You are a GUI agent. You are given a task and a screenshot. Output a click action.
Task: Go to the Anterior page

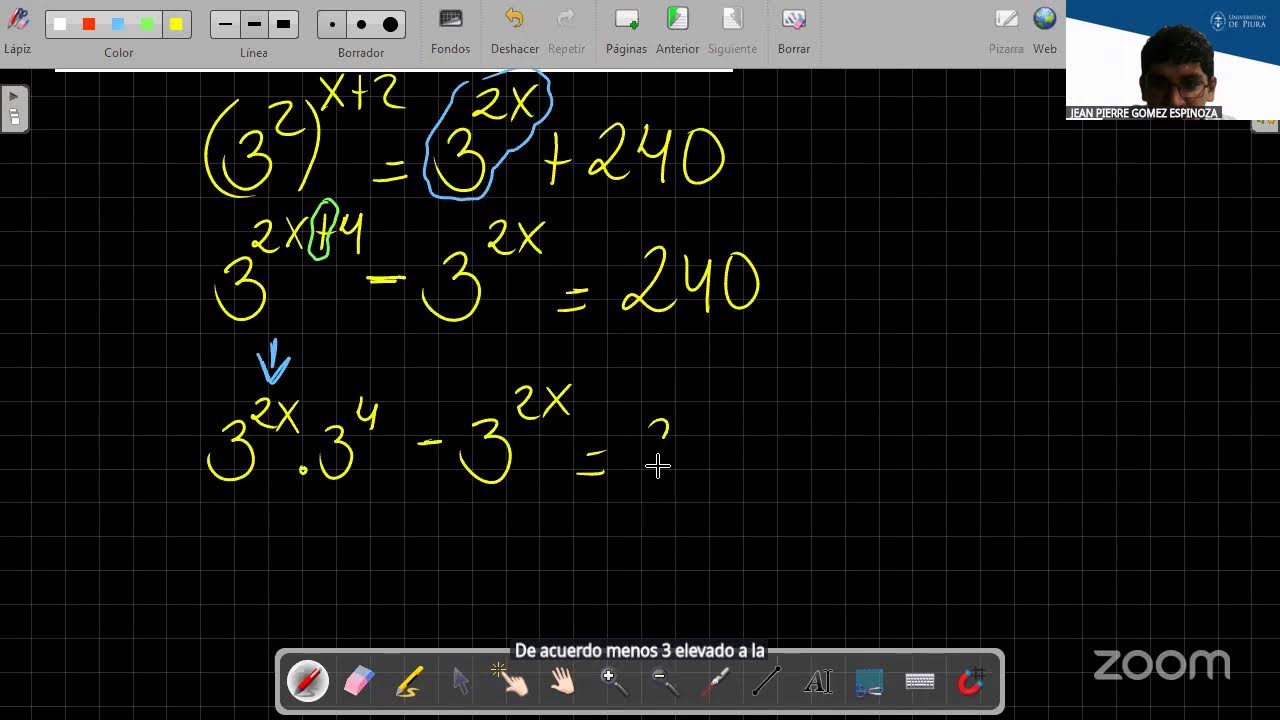coord(677,30)
